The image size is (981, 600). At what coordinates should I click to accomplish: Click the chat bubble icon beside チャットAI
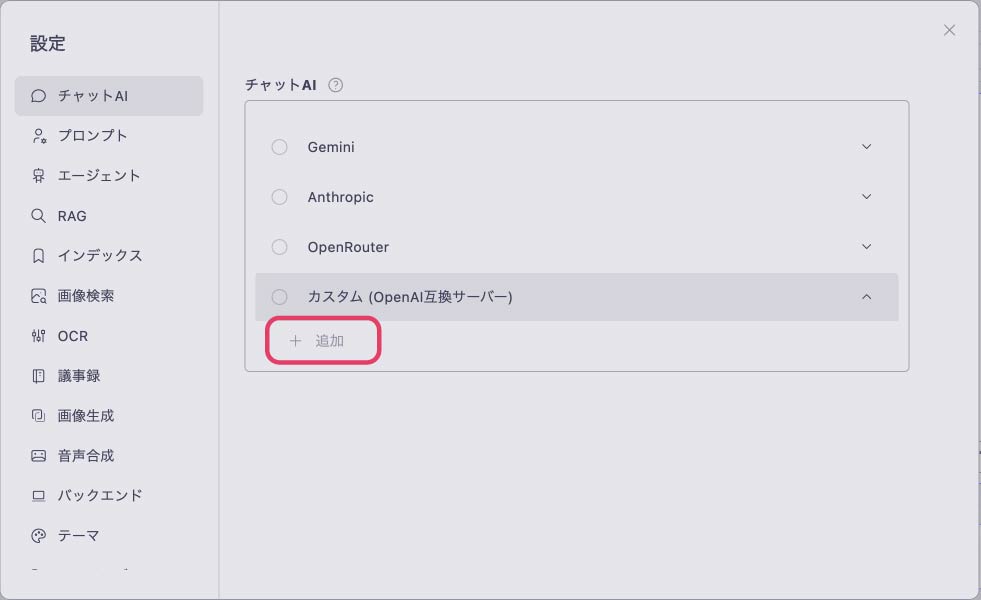click(x=38, y=96)
